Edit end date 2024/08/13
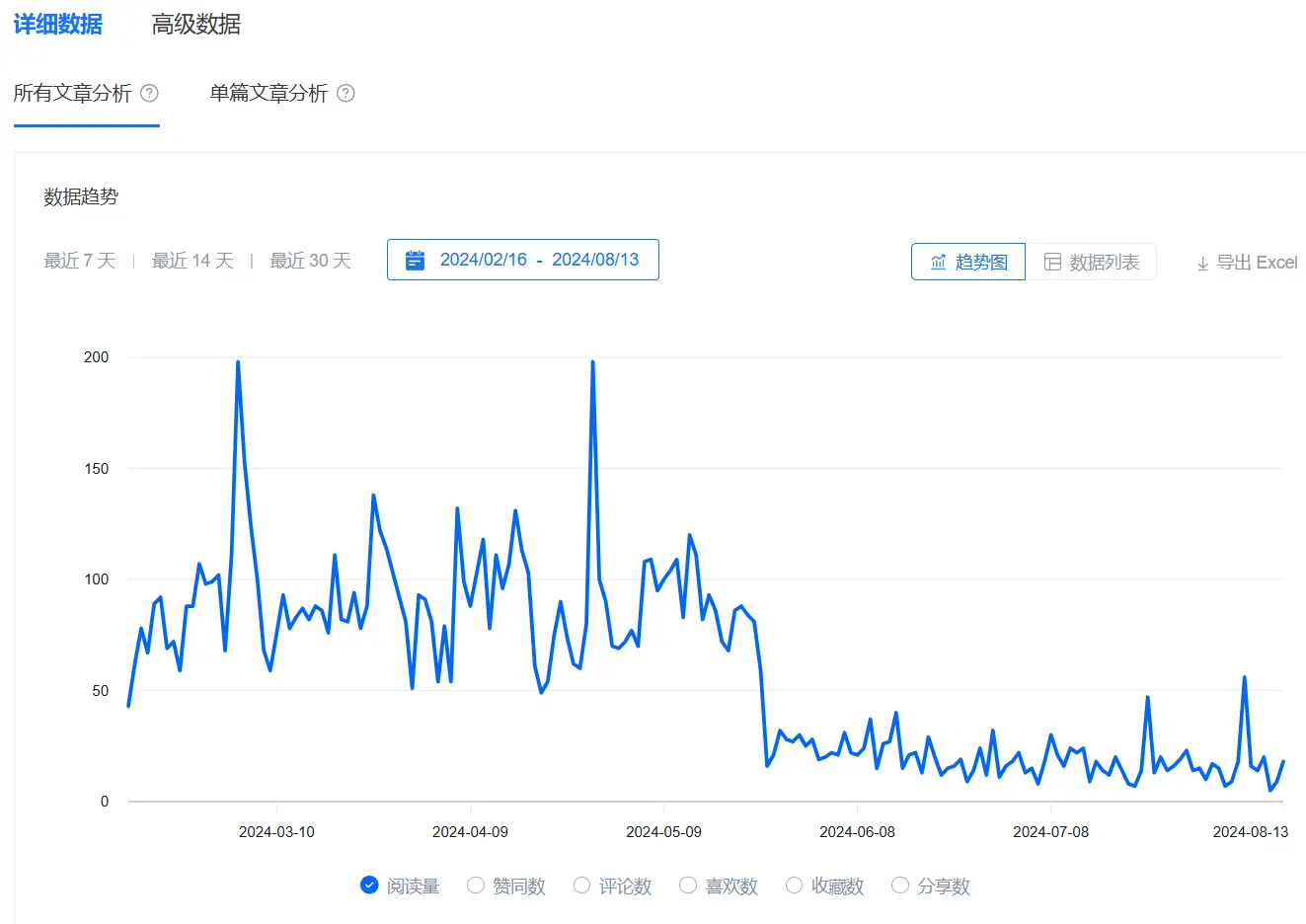 point(595,260)
